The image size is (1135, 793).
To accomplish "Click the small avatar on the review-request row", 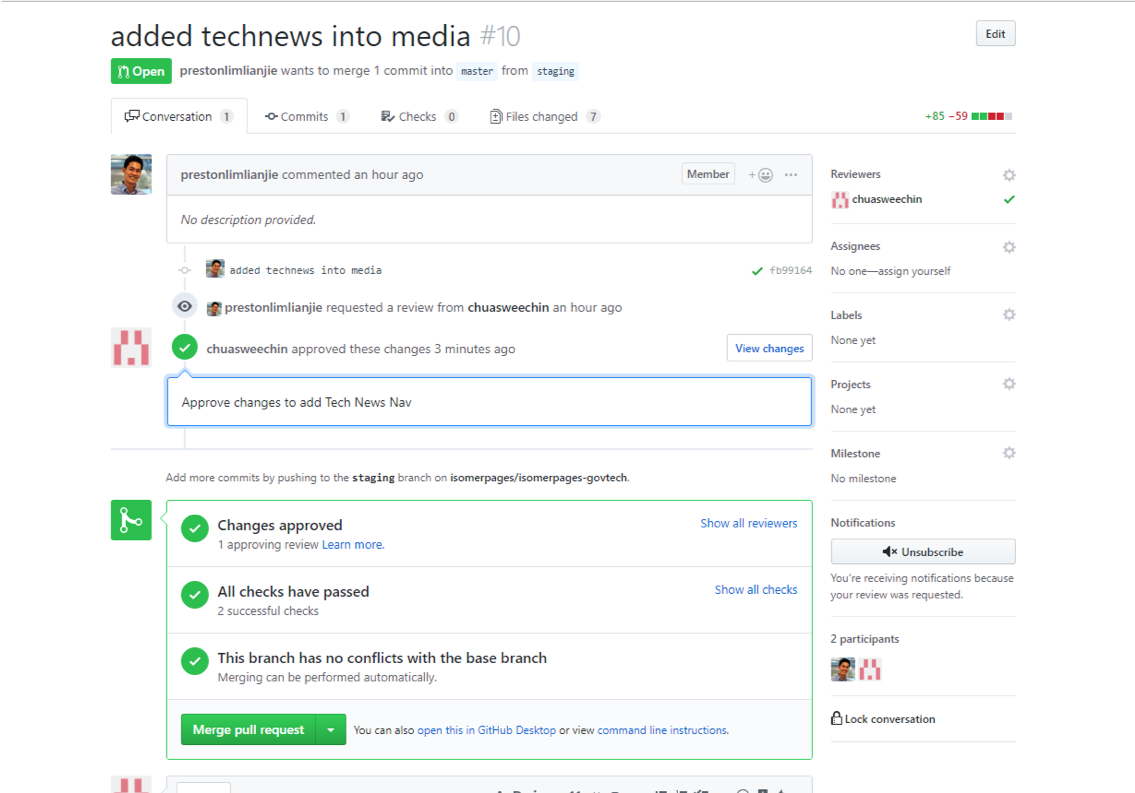I will point(214,308).
